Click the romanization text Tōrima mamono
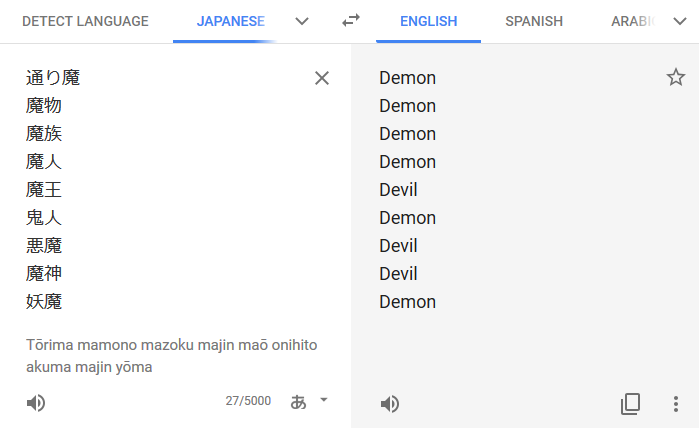This screenshot has height=428, width=699. pos(82,345)
